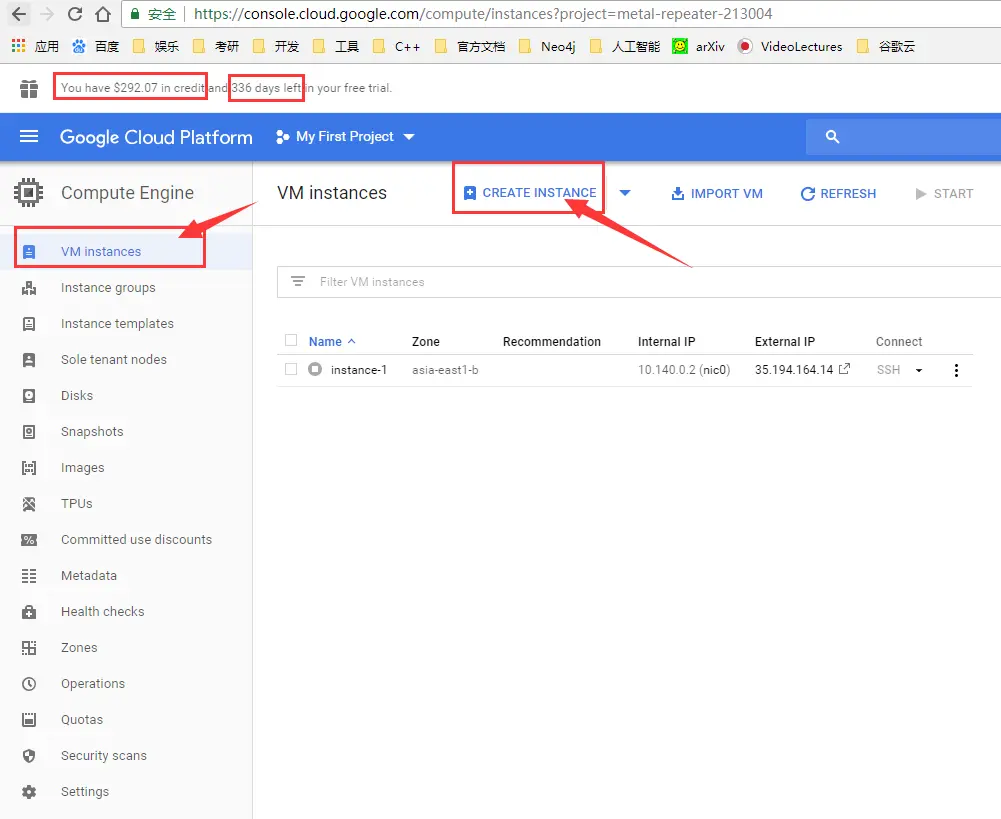Click the SSH connect button for instance-1
This screenshot has height=819, width=1001.
pos(888,370)
